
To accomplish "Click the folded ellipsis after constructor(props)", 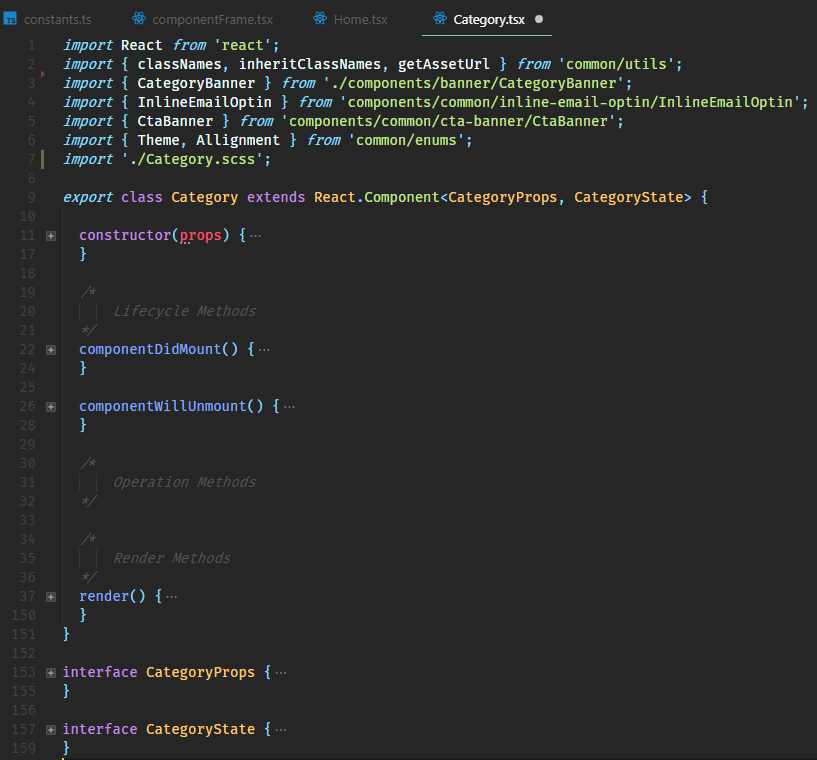I will (x=255, y=235).
